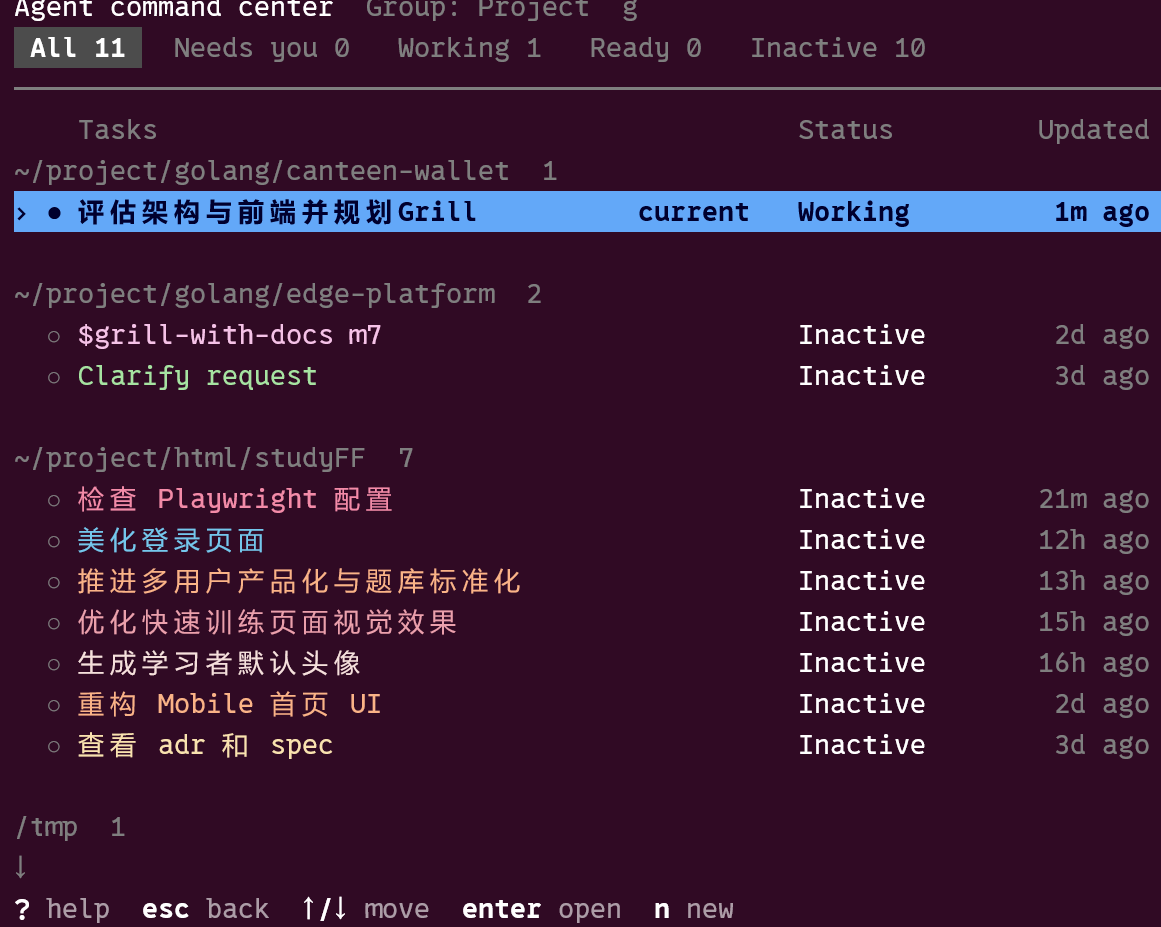1161x927 pixels.
Task: Collapse the ~/project/golang/edge-platform group
Action: (278, 295)
